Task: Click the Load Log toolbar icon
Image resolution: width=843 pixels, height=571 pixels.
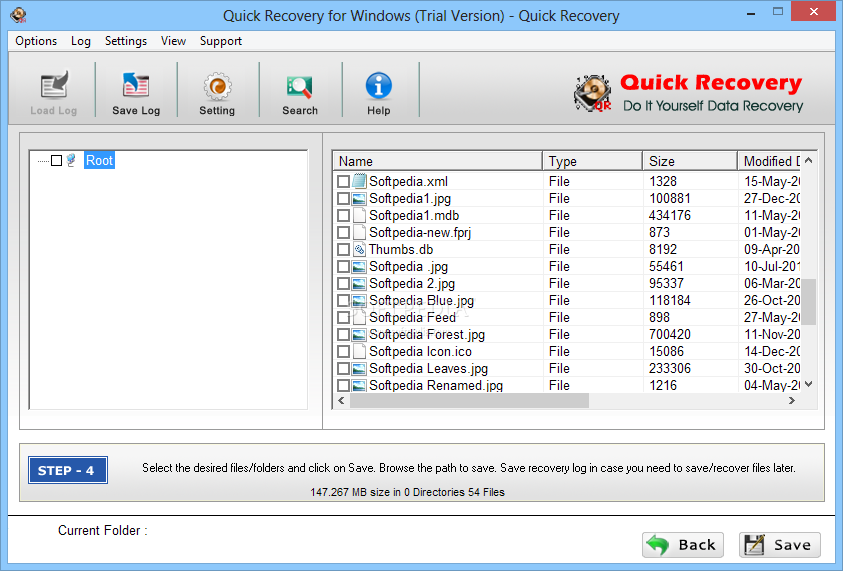Action: click(54, 85)
